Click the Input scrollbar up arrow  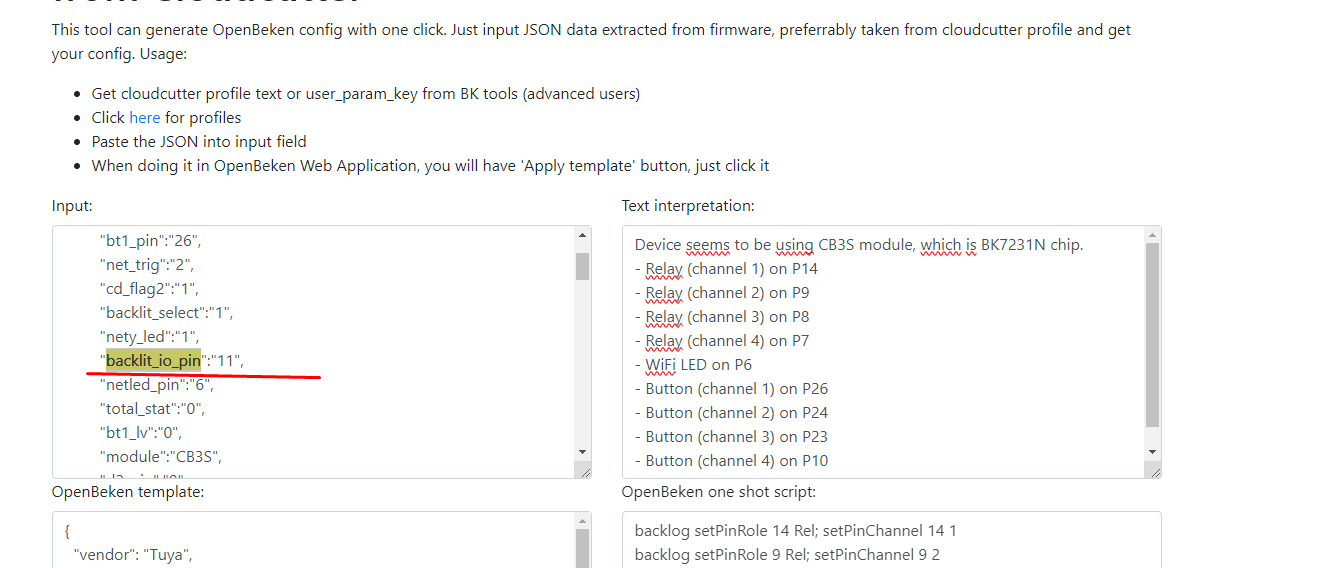[x=582, y=236]
